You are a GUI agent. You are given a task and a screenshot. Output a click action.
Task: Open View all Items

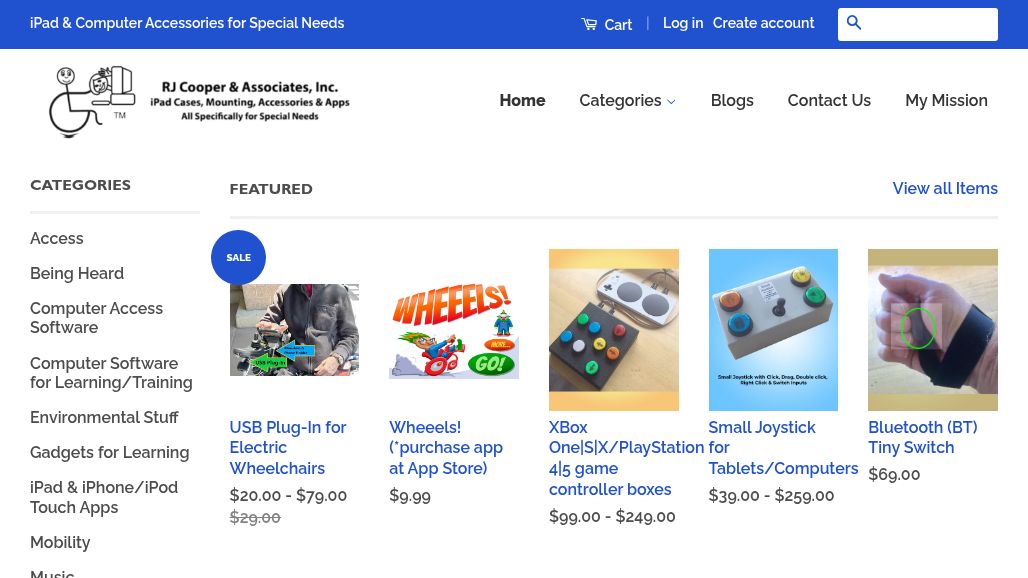click(x=944, y=188)
